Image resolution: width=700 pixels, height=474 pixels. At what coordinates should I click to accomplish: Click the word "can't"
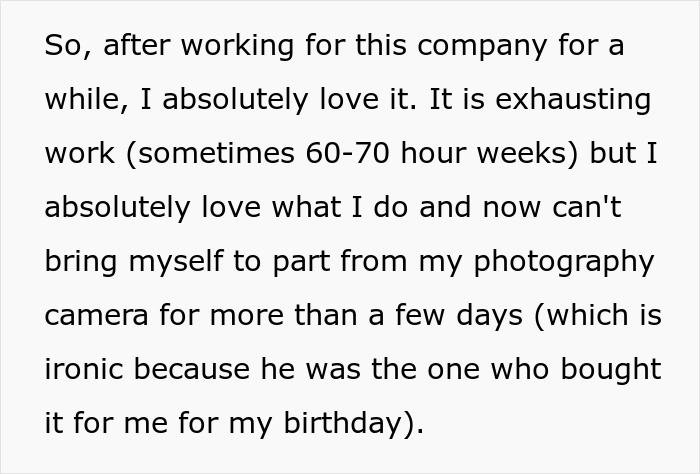[587, 208]
